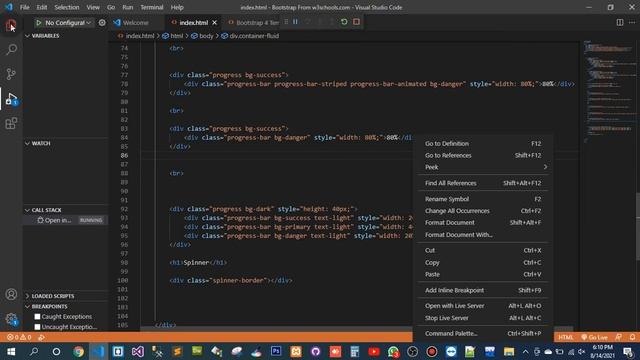Open the File menu
This screenshot has width=640, height=360.
24,7
